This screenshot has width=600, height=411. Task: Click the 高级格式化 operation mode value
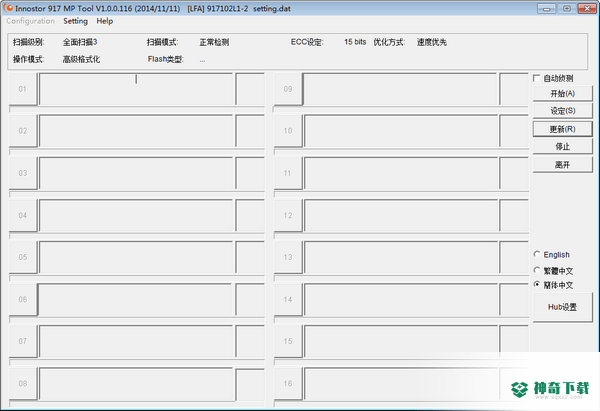point(82,59)
